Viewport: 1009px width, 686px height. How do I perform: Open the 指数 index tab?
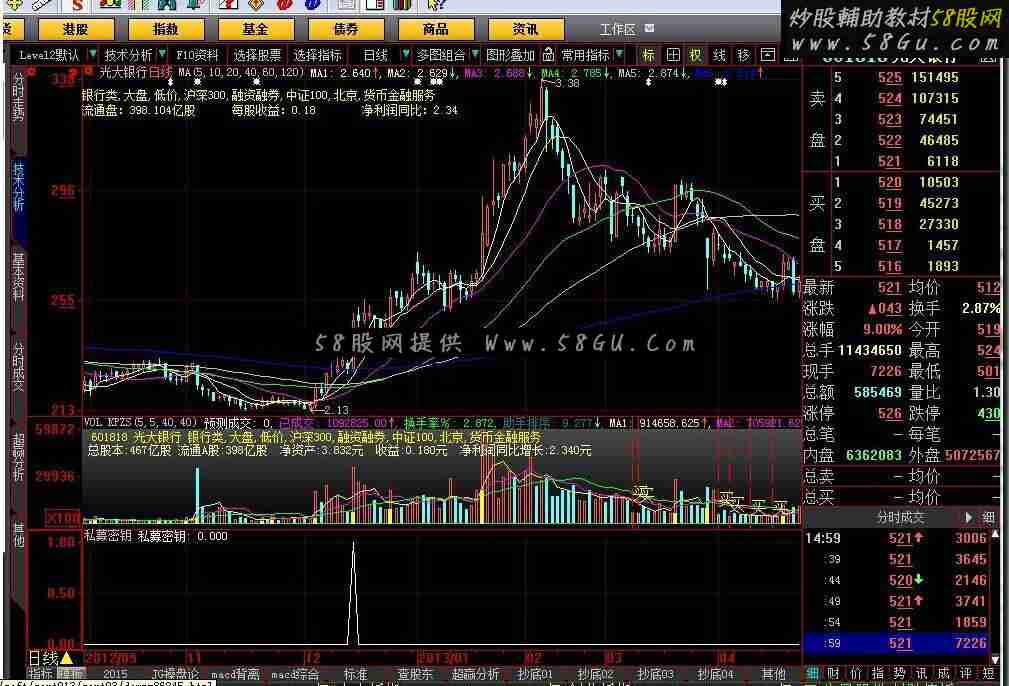165,29
